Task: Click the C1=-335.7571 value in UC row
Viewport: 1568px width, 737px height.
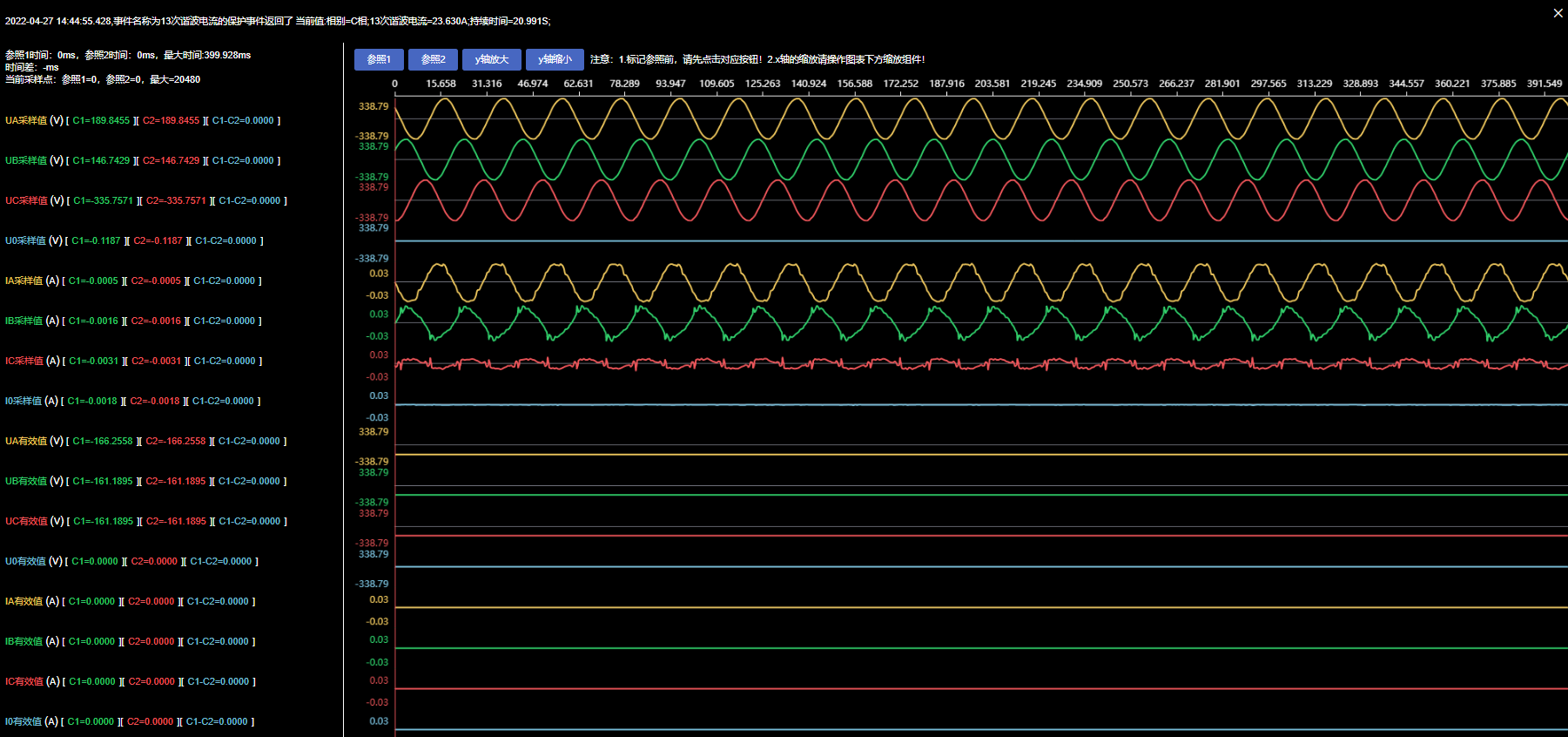Action: click(104, 200)
